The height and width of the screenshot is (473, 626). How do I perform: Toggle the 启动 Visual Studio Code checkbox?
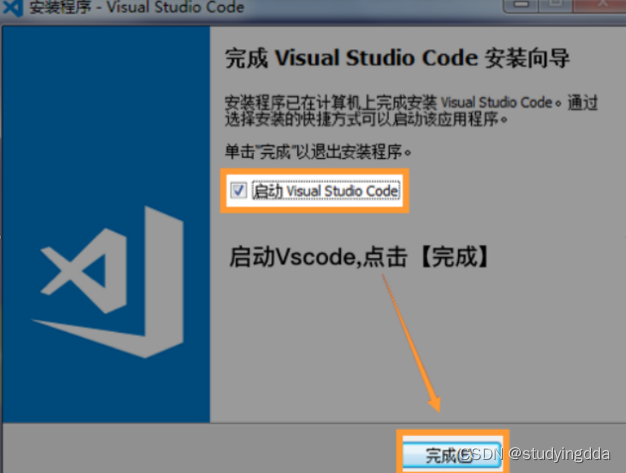[239, 190]
